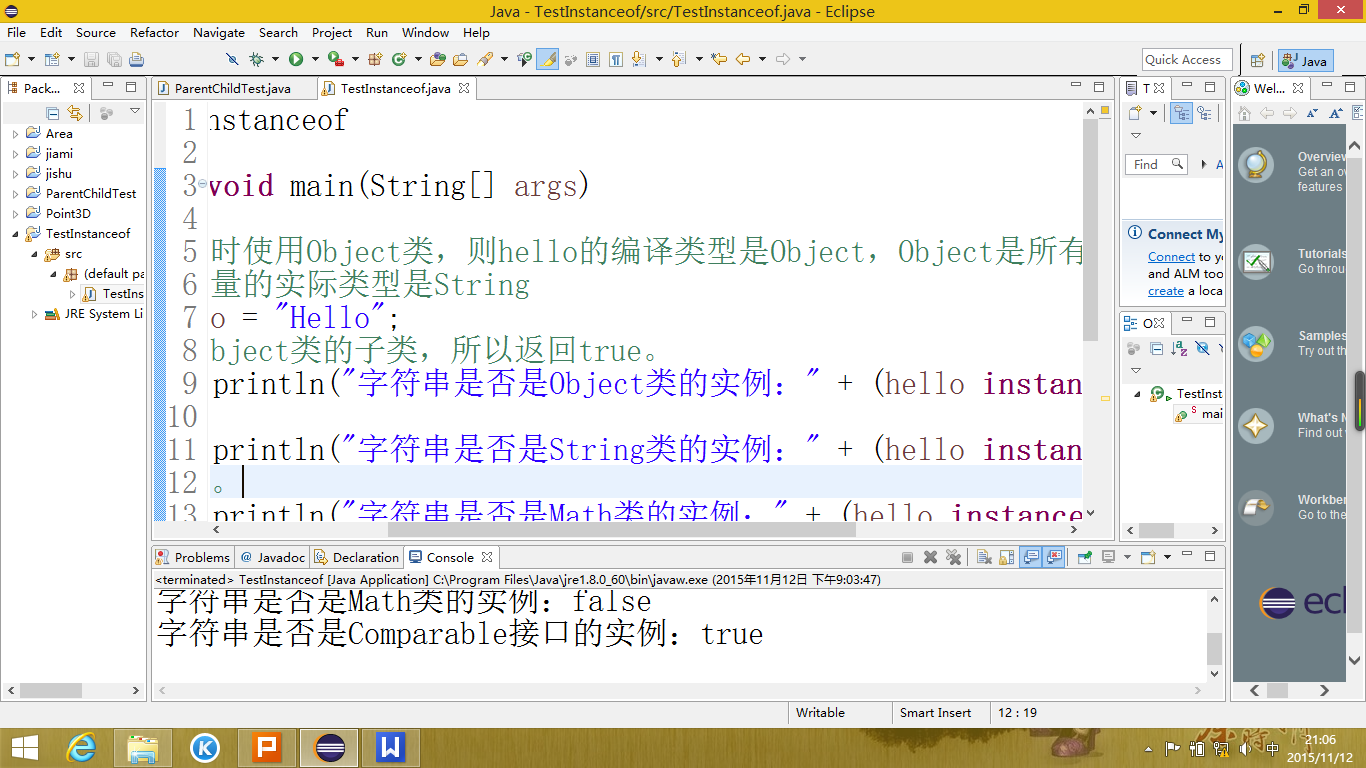The image size is (1366, 768).
Task: Click the Print icon in toolbar
Action: click(137, 59)
